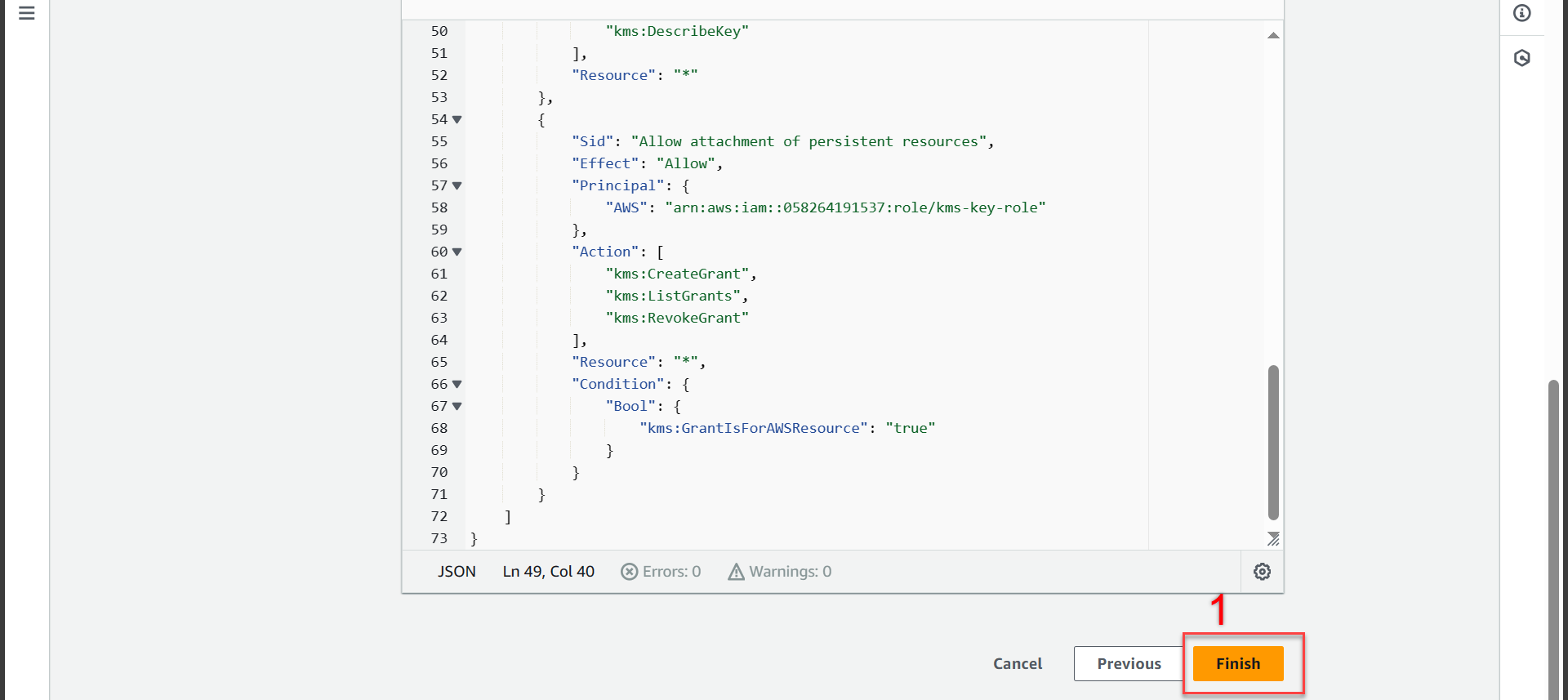Click the Warnings: 0 status icon

click(736, 572)
